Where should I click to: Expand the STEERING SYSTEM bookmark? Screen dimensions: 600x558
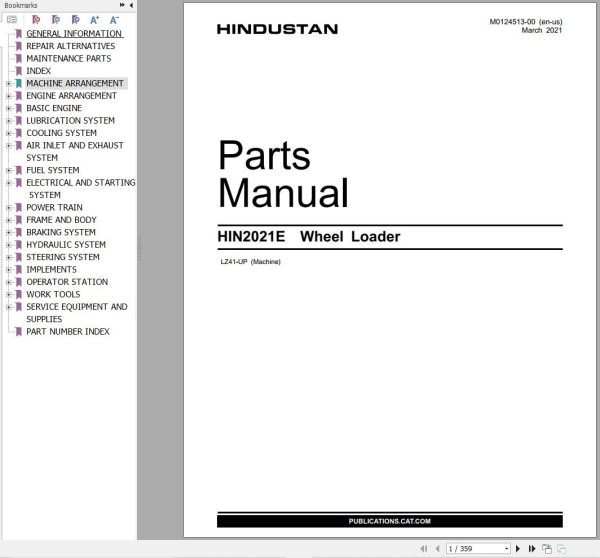pos(8,257)
